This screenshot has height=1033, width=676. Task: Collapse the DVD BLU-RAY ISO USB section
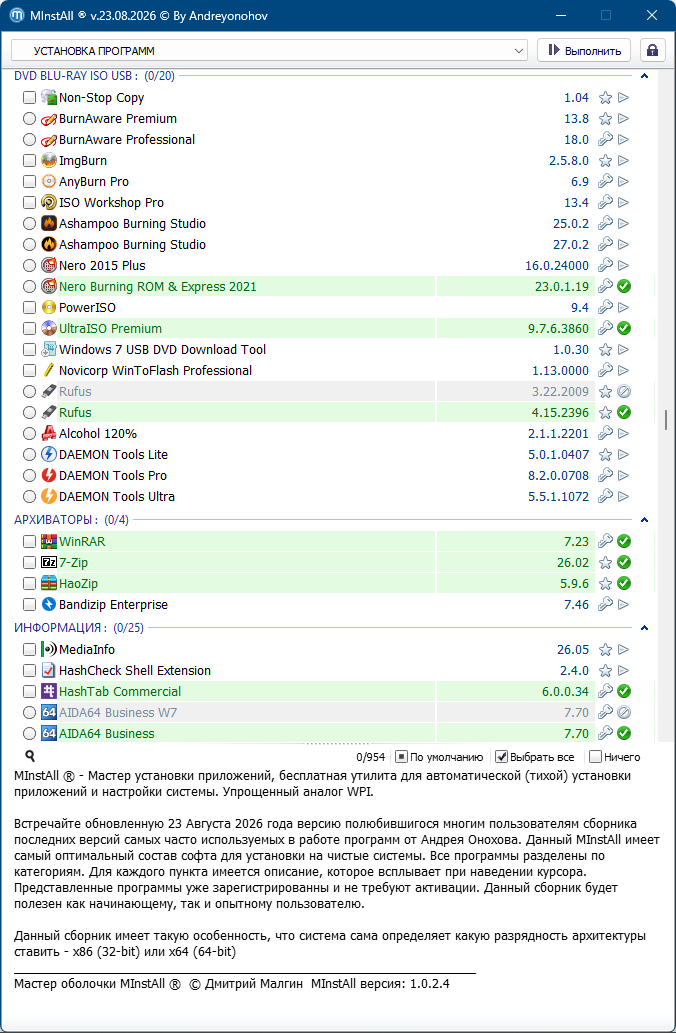(x=644, y=76)
